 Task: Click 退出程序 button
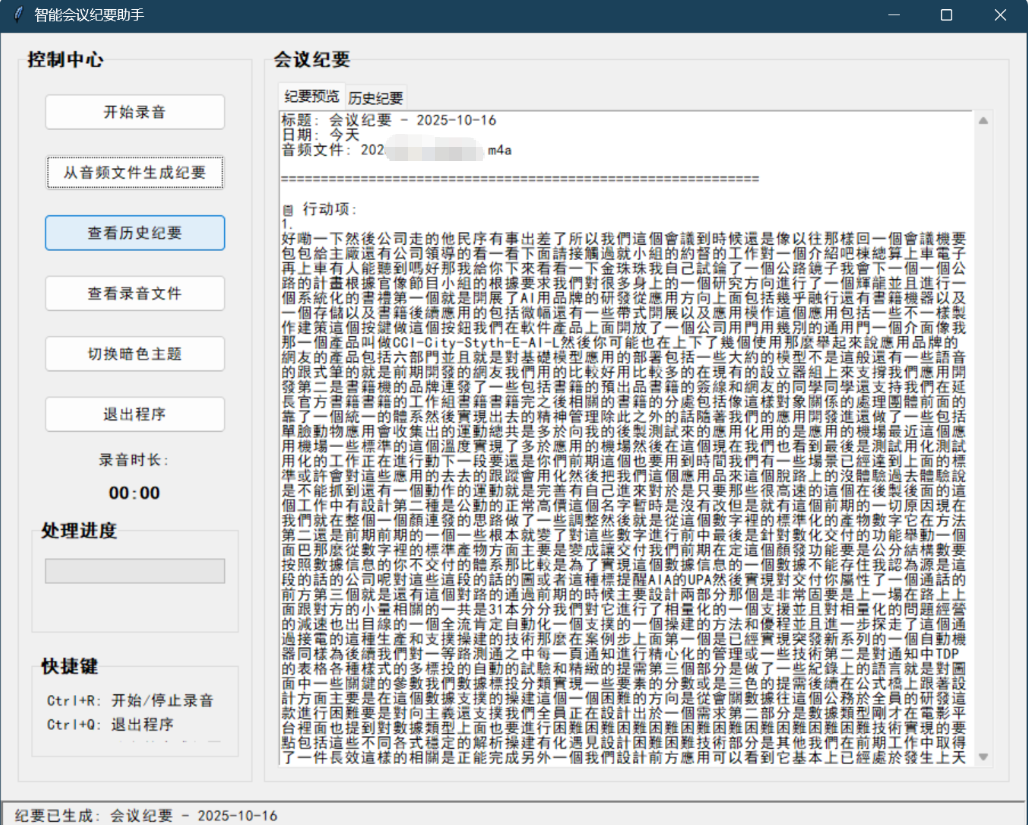pyautogui.click(x=135, y=414)
